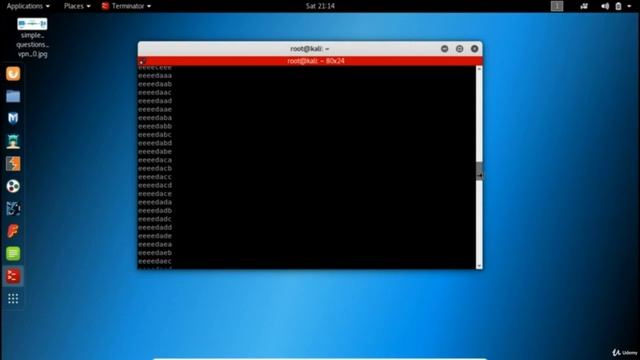Select the red Terminator dock icon
This screenshot has width=640, height=360.
click(x=13, y=276)
